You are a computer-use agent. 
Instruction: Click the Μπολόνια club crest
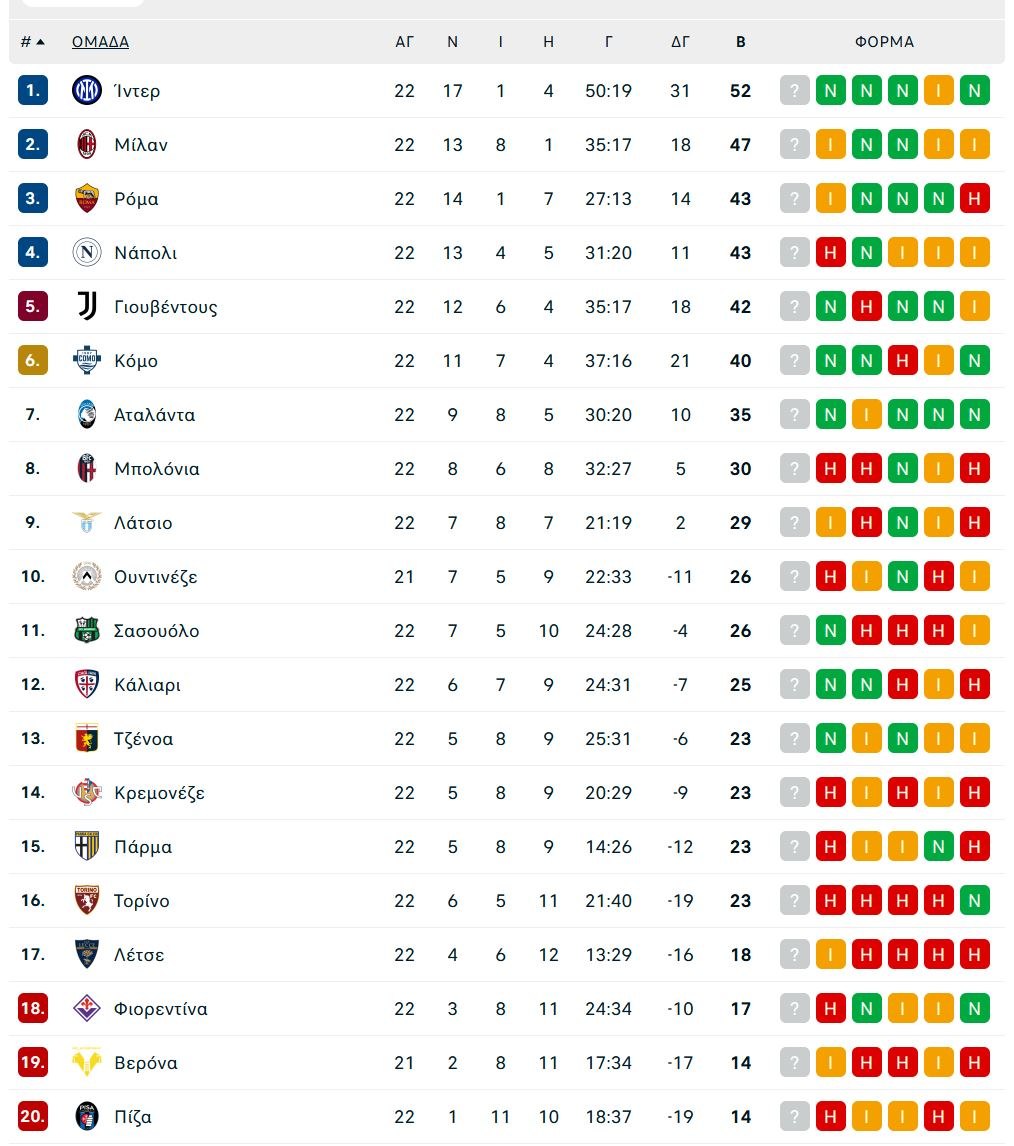tap(88, 468)
